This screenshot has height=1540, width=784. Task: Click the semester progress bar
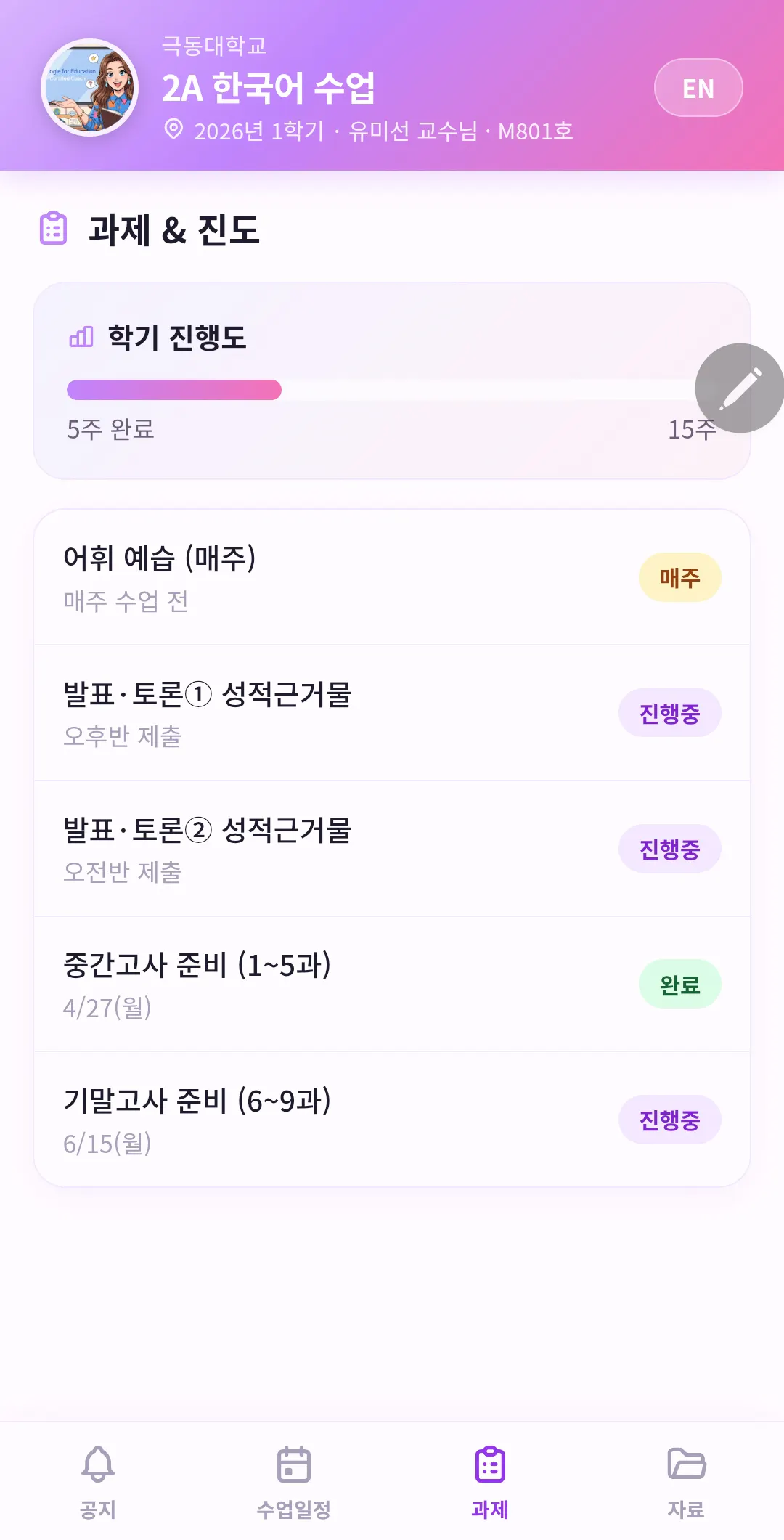(x=392, y=390)
